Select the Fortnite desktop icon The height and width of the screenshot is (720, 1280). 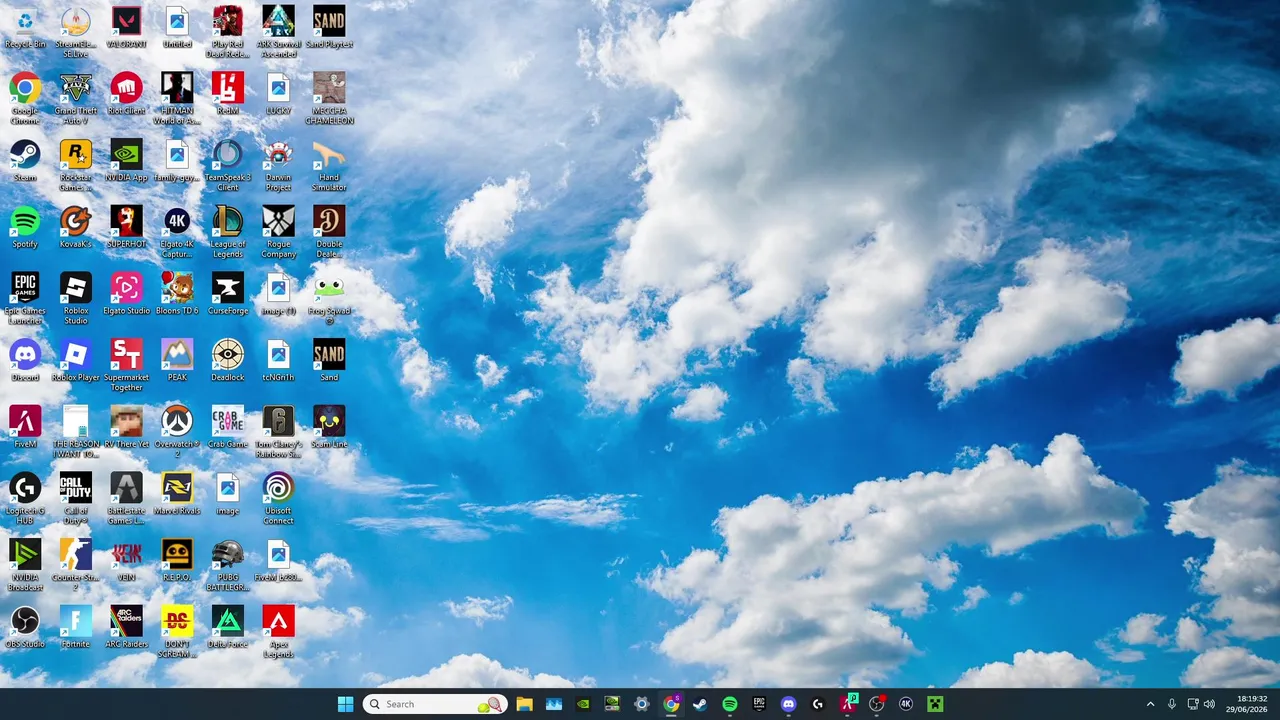pyautogui.click(x=76, y=628)
